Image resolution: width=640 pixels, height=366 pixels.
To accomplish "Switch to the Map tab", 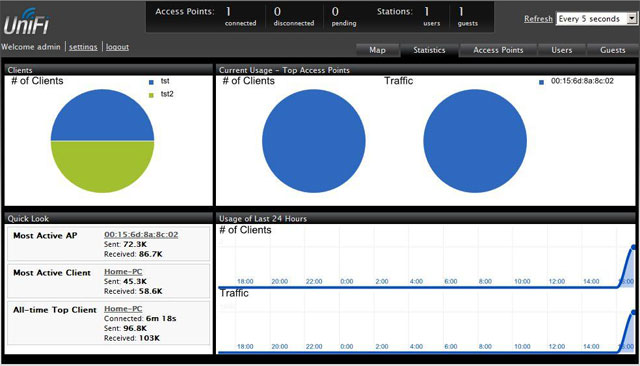I will tap(377, 50).
